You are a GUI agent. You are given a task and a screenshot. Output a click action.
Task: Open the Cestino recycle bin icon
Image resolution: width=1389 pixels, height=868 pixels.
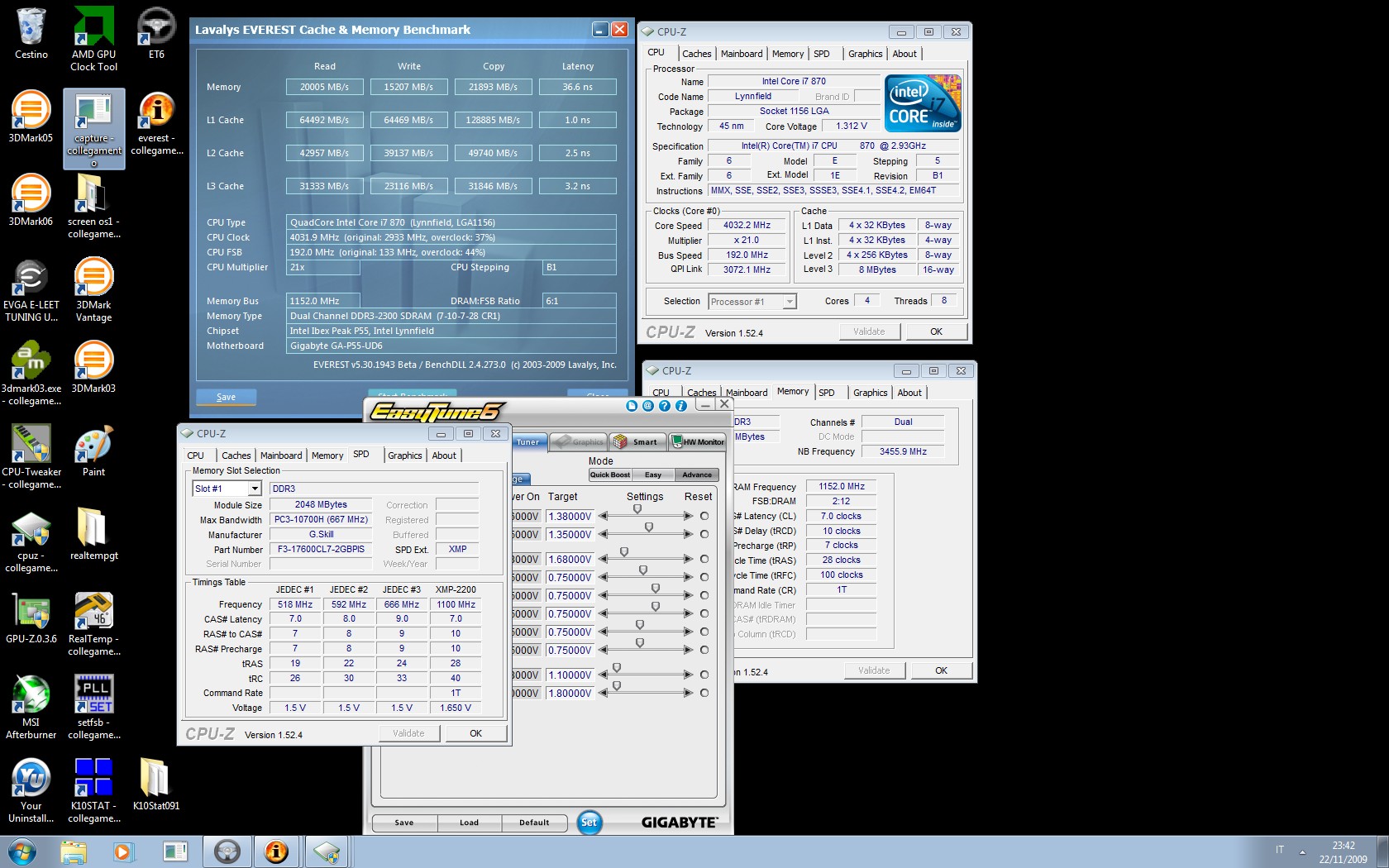pos(31,33)
